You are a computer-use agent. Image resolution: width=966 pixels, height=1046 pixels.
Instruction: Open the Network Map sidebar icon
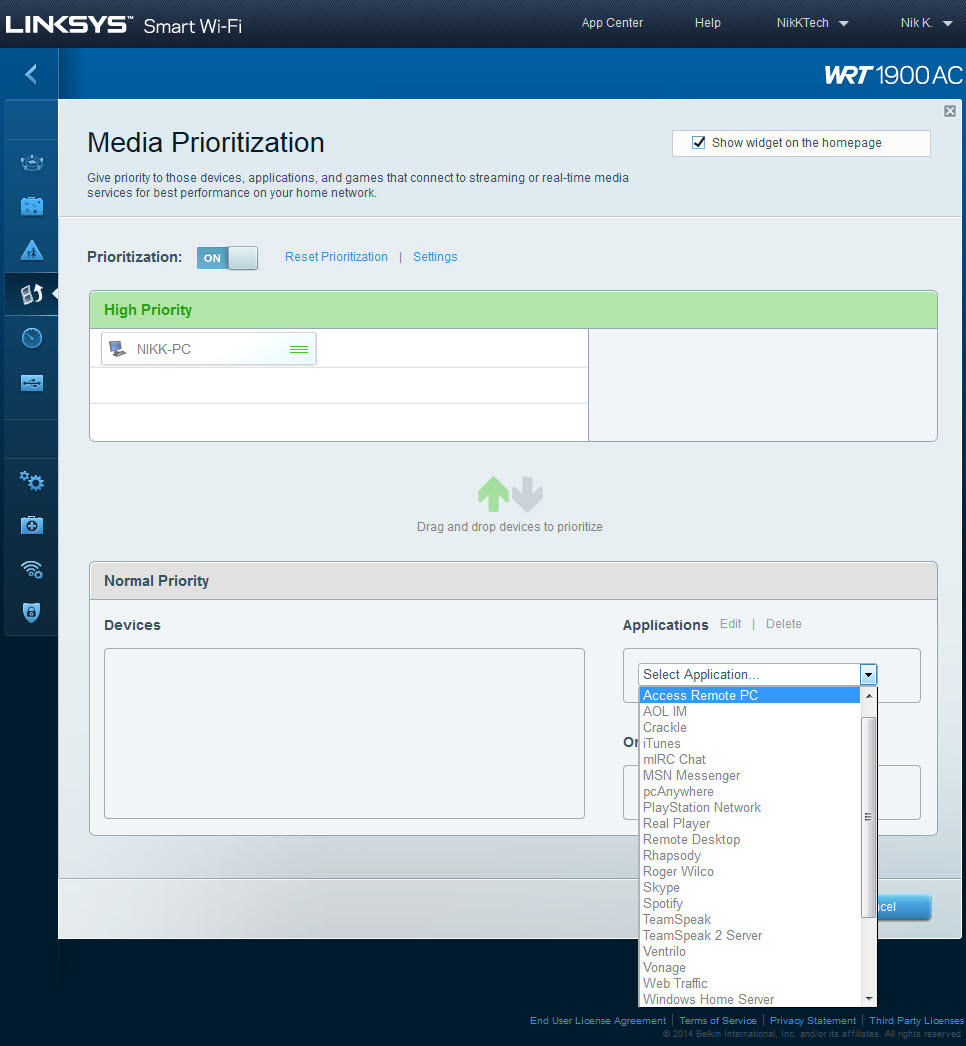(x=31, y=162)
